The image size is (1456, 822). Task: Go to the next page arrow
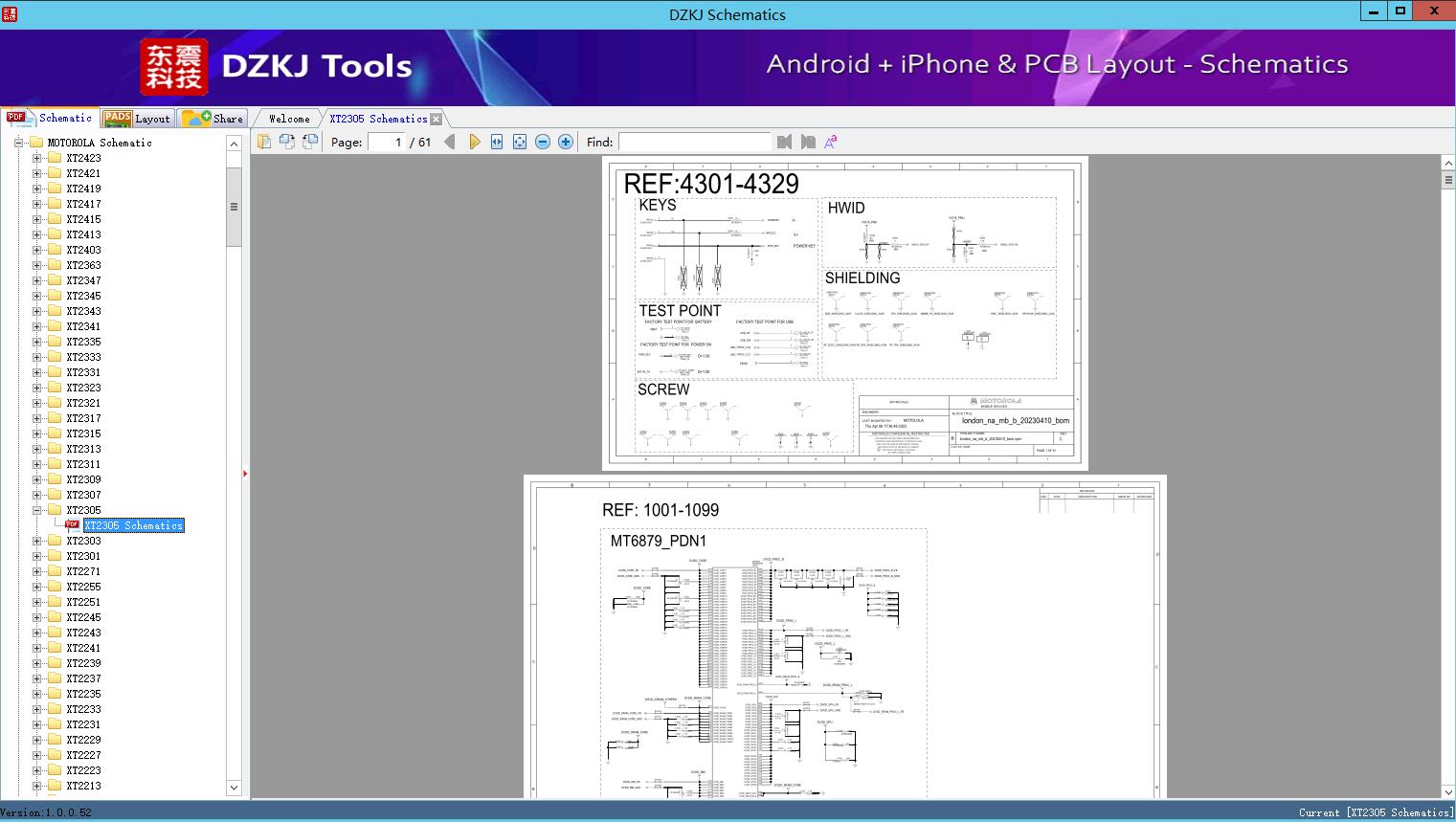[x=475, y=142]
